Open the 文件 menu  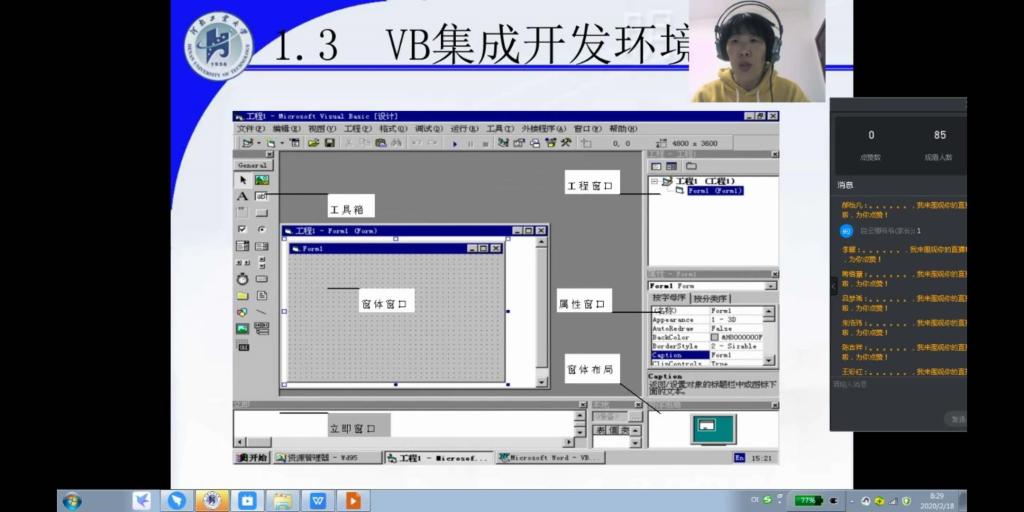(x=251, y=129)
